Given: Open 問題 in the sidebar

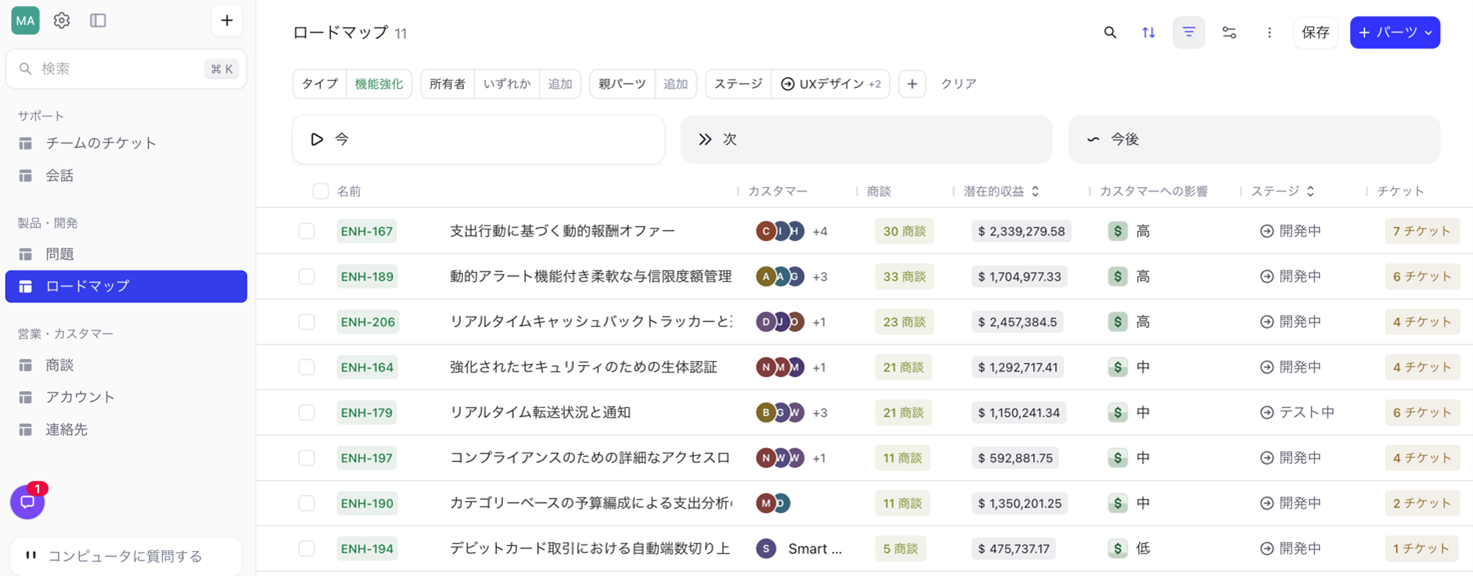Looking at the screenshot, I should (60, 254).
